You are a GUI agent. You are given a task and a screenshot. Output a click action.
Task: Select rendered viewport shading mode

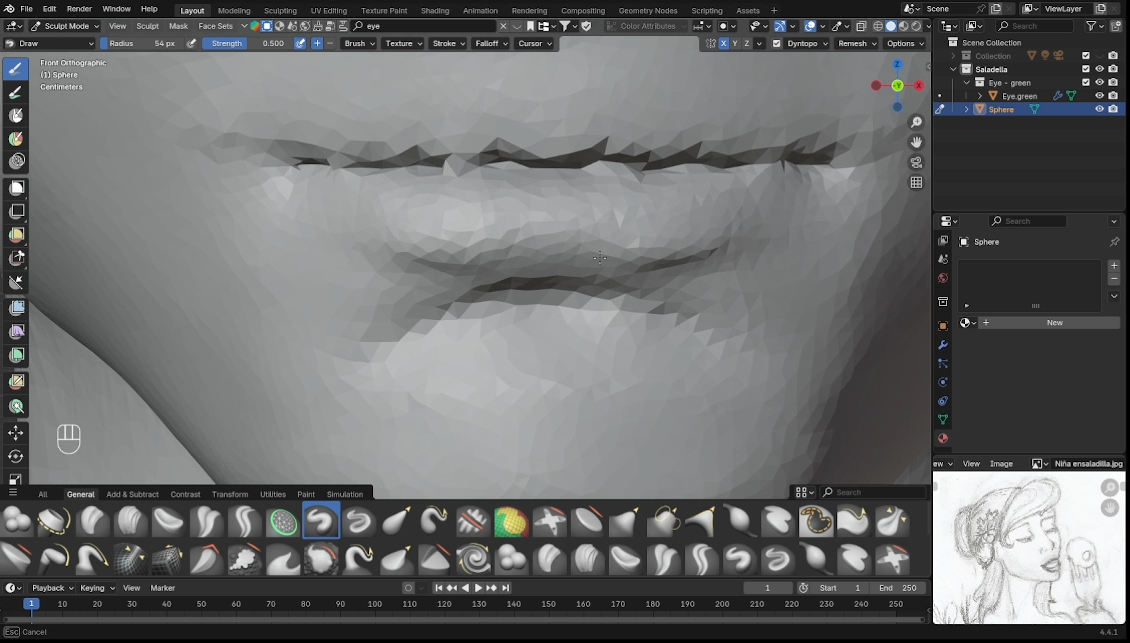[916, 26]
